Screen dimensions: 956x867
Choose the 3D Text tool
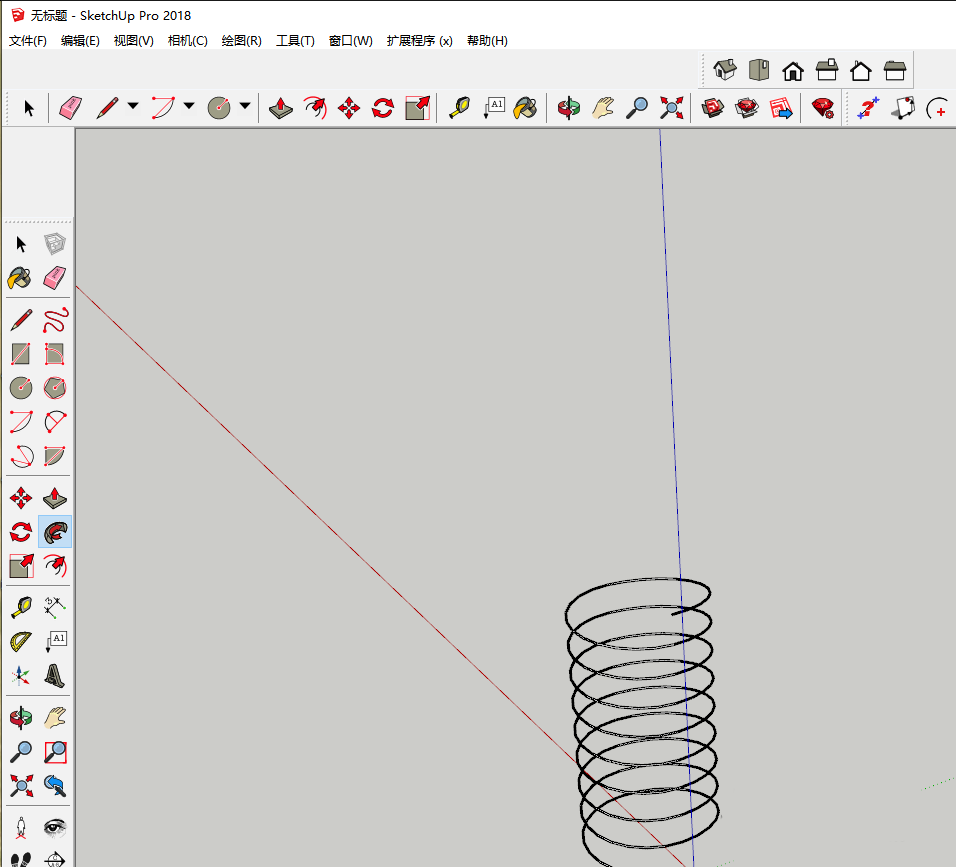pos(55,676)
